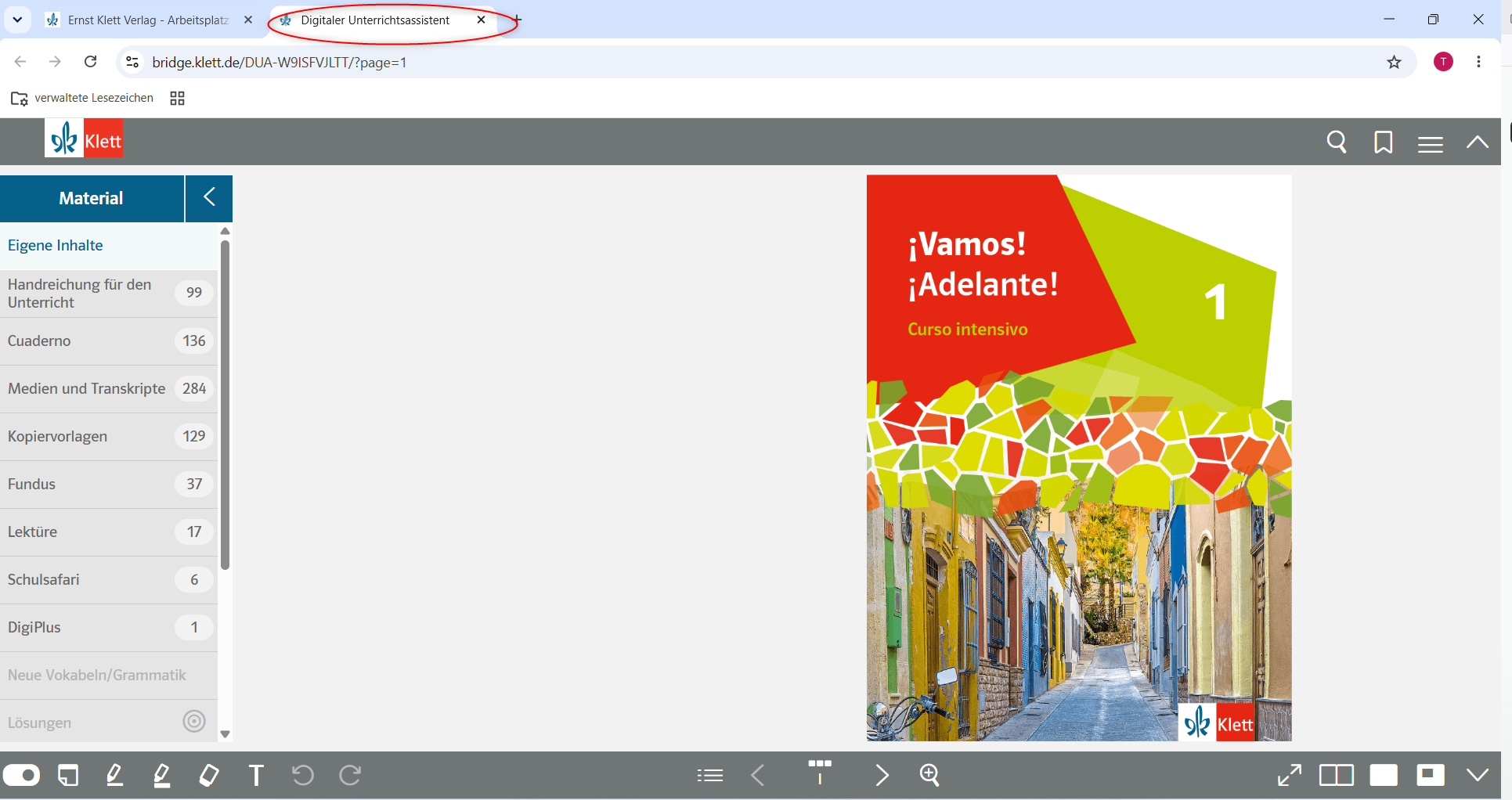Enter fullscreen mode with the expand arrows

[x=1290, y=775]
